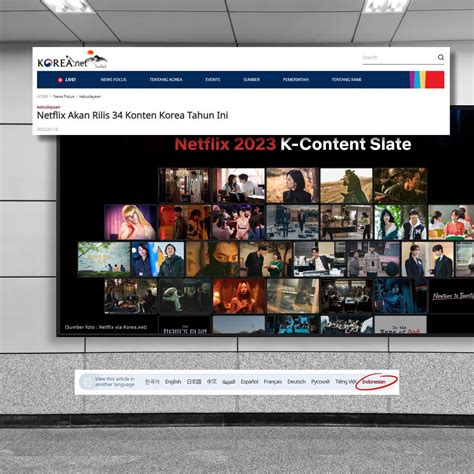Select the Events menu item
This screenshot has height=474, width=474.
coord(213,80)
